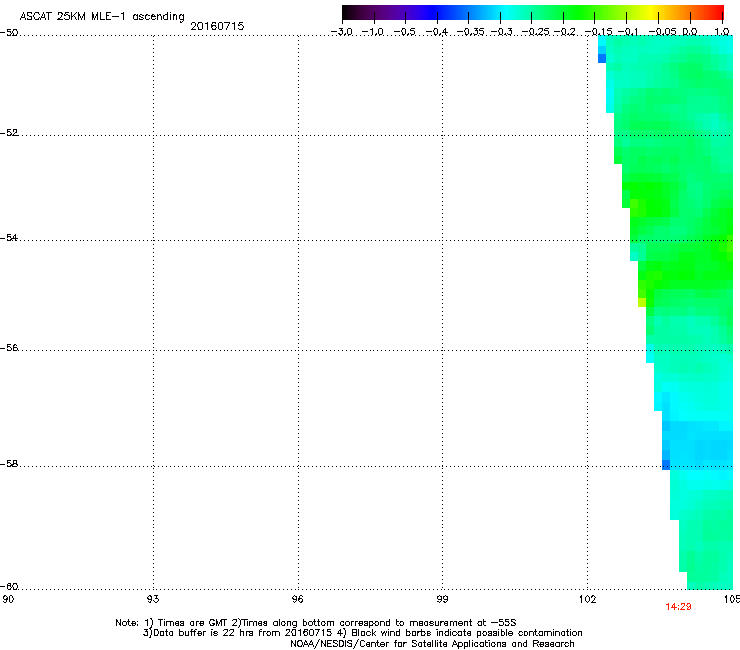The width and height of the screenshot is (740, 650).
Task: Click the latitude label '-56'
Action: pos(9,347)
